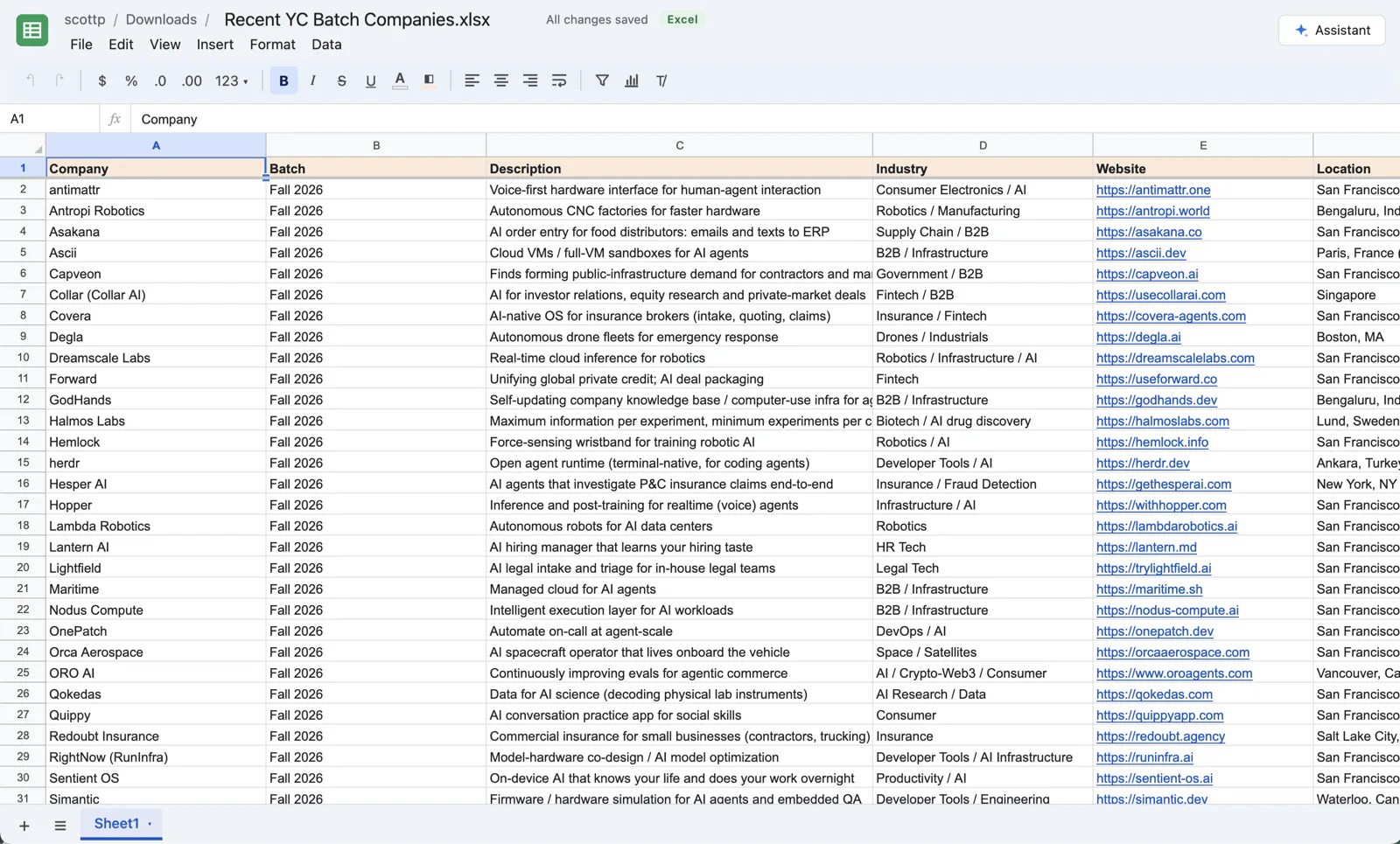Screen dimensions: 1400x844
Task: Click the undo arrow icon
Action: point(31,80)
